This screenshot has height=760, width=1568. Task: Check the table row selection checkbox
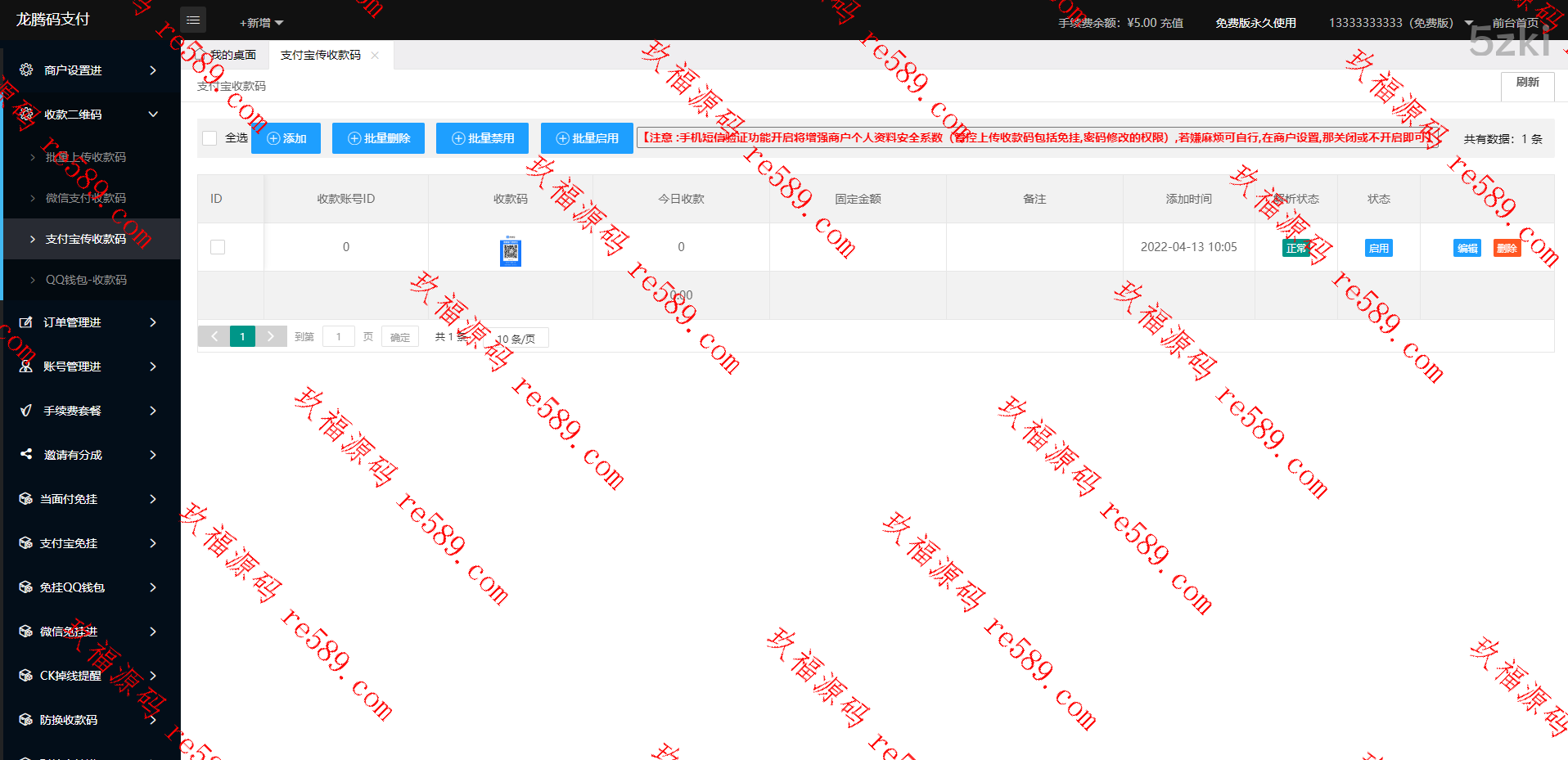pyautogui.click(x=218, y=247)
